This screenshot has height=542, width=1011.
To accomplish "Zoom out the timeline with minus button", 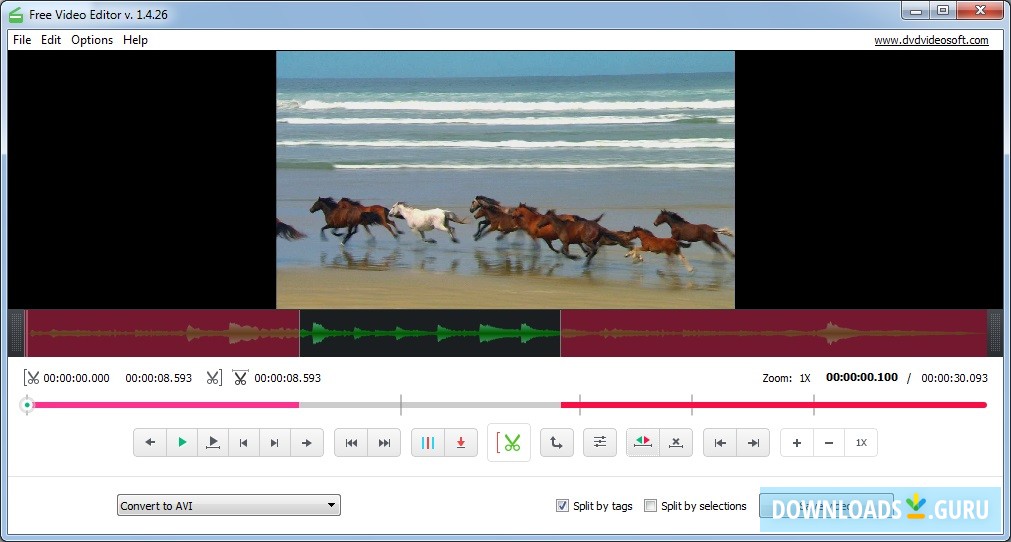I will pyautogui.click(x=829, y=443).
